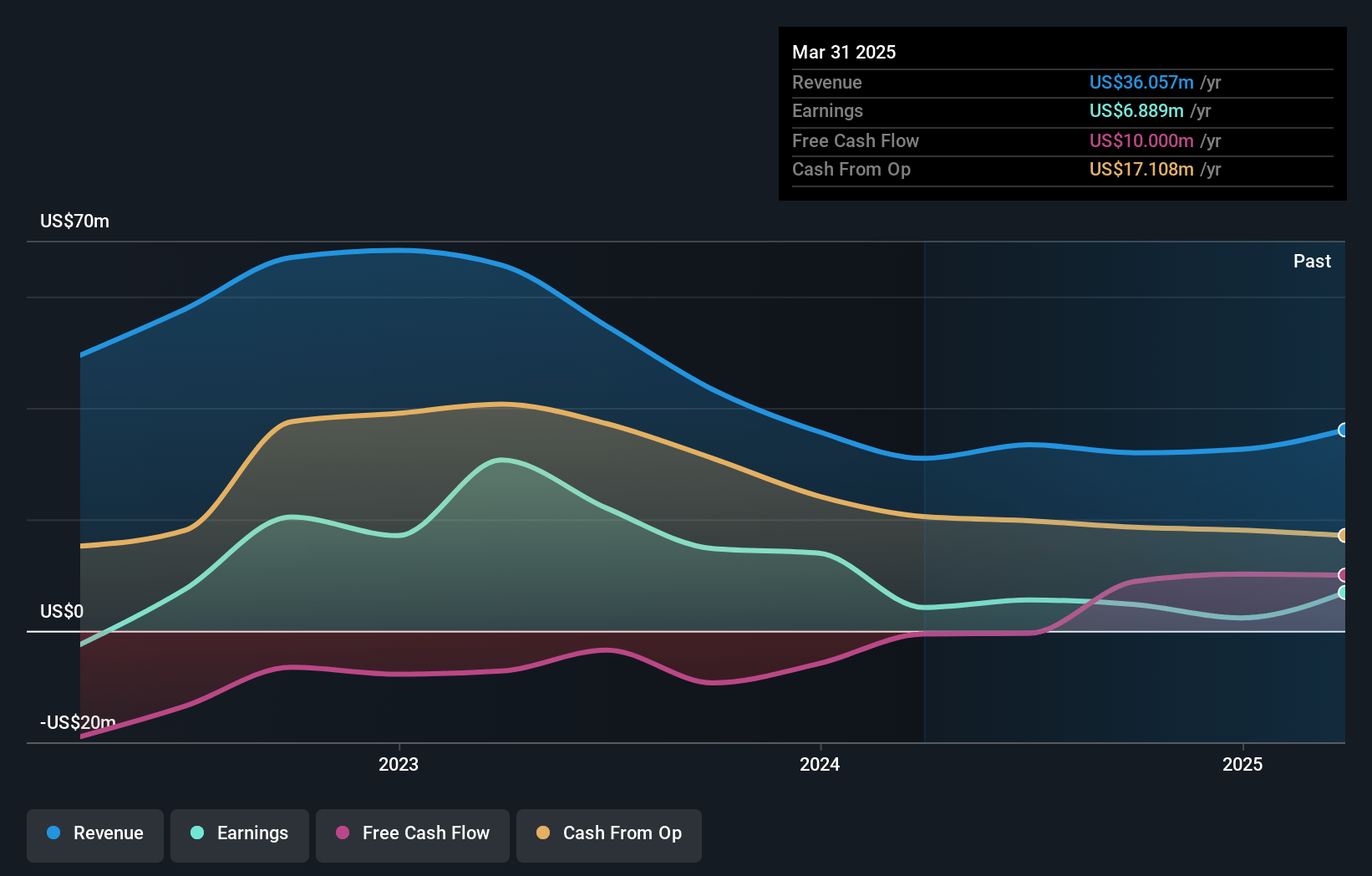Click the Free Cash Flow tooltip label

[856, 140]
